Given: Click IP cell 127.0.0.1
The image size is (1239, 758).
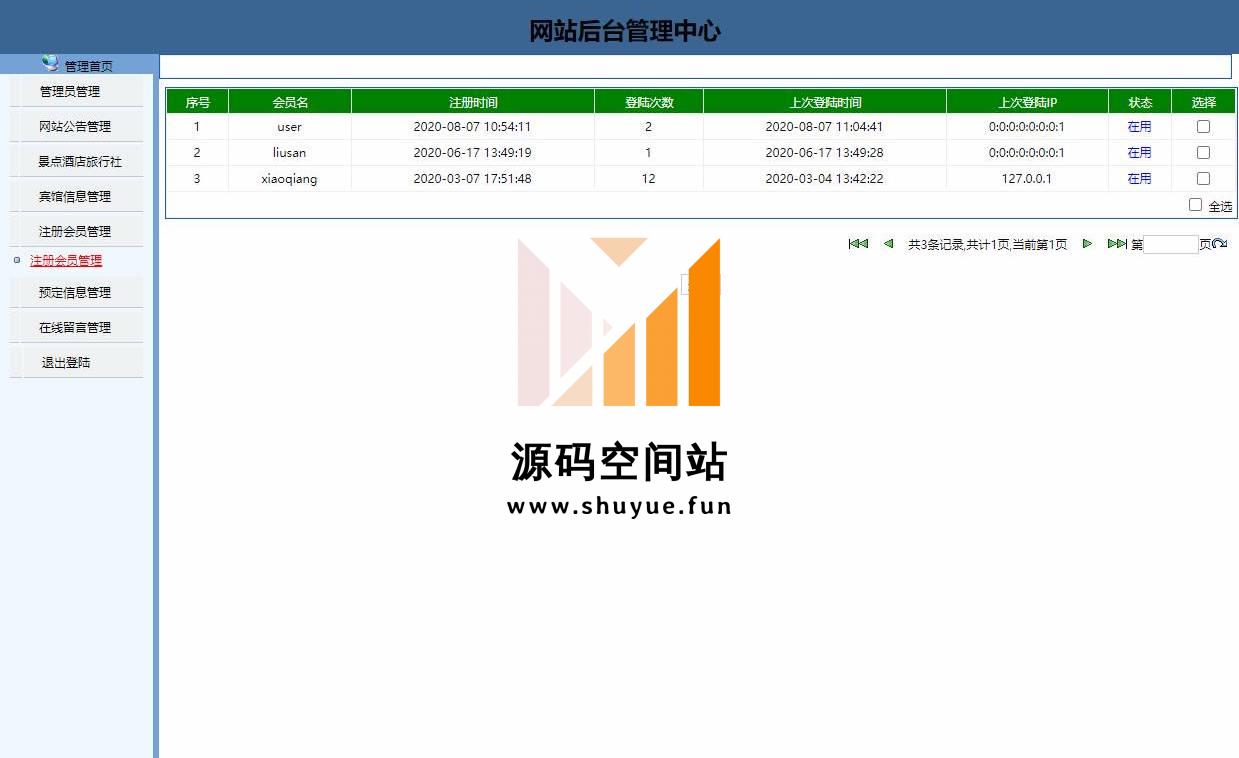Looking at the screenshot, I should pyautogui.click(x=1027, y=179).
